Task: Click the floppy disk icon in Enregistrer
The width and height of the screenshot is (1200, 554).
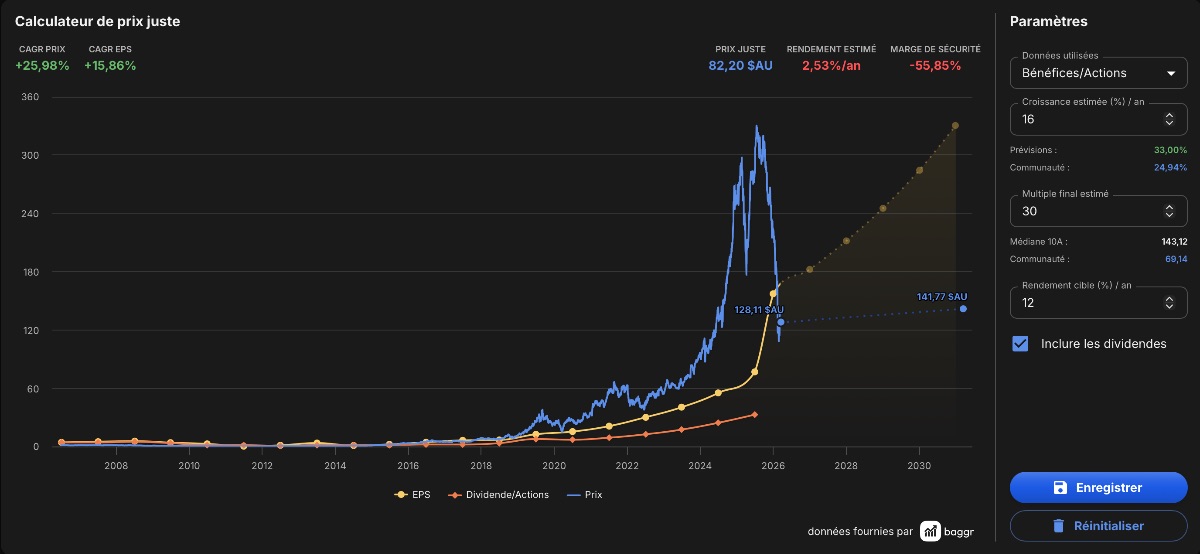Action: 1060,488
